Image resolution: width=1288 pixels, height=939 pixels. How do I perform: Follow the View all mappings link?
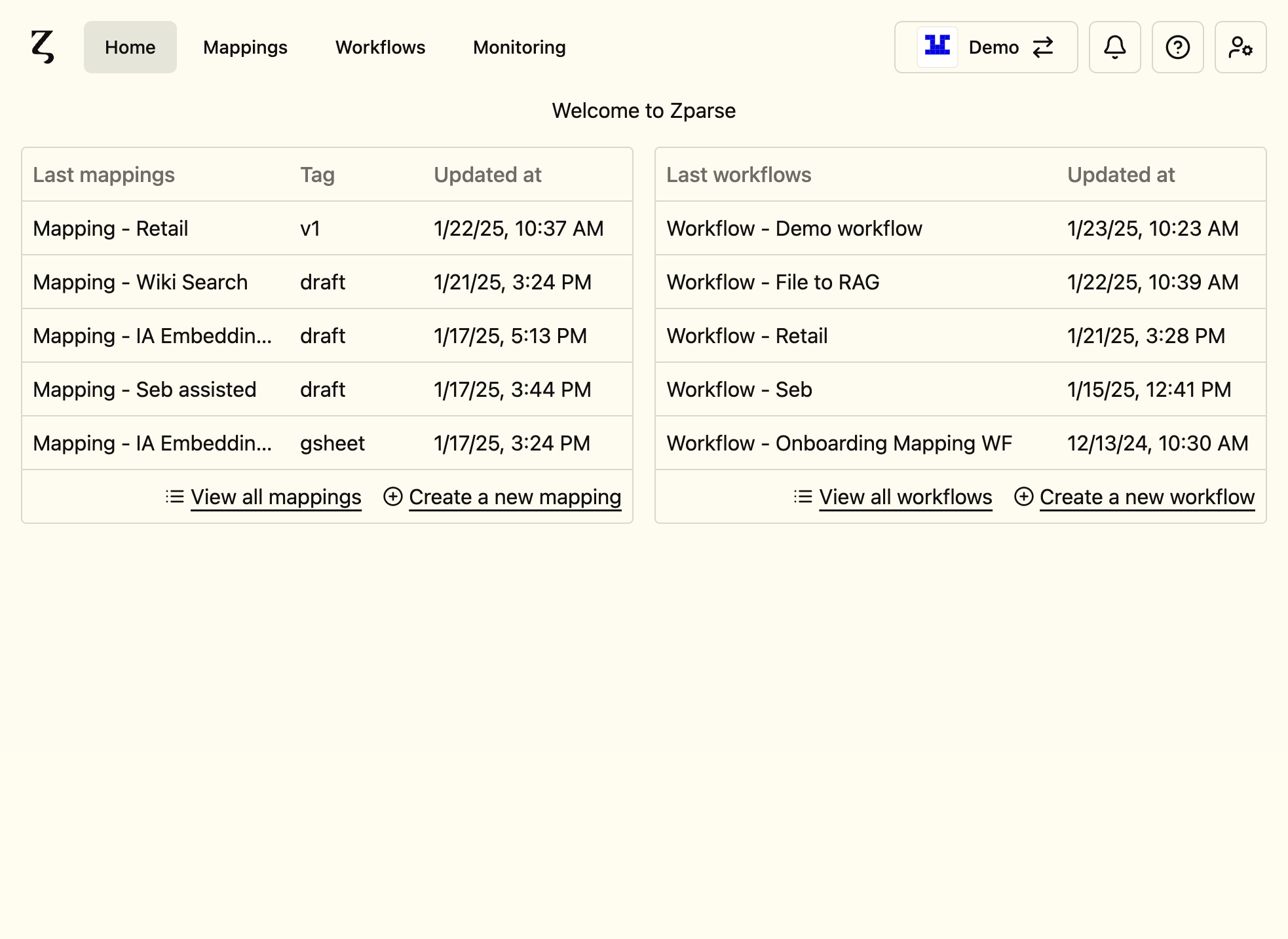pos(276,497)
